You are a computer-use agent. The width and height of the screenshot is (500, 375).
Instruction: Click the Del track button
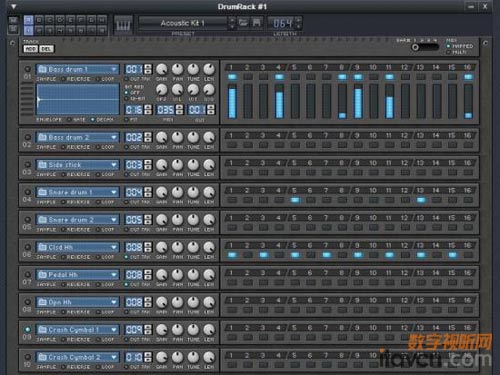[x=46, y=49]
